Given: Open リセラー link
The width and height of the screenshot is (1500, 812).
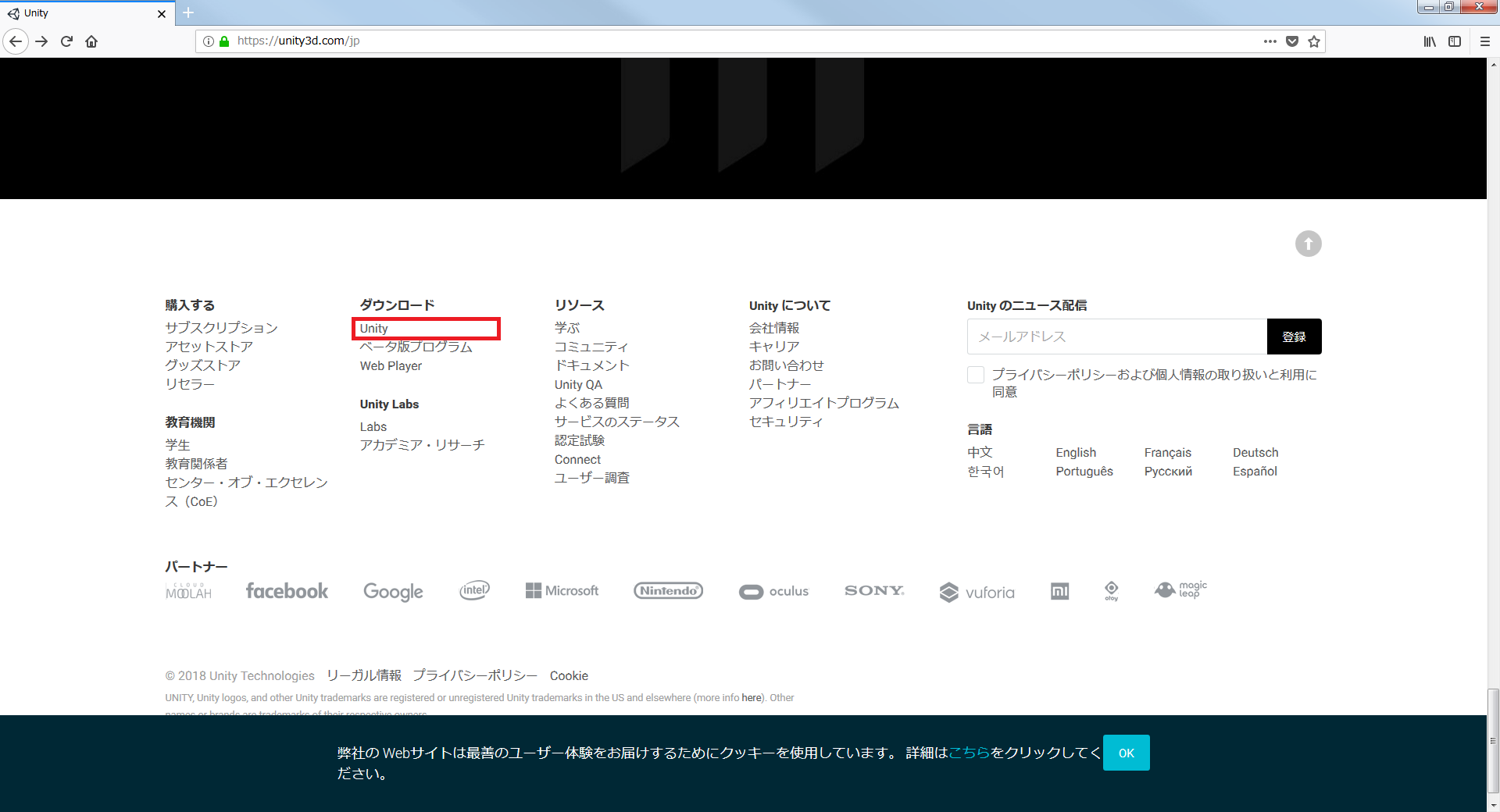Looking at the screenshot, I should pos(189,384).
